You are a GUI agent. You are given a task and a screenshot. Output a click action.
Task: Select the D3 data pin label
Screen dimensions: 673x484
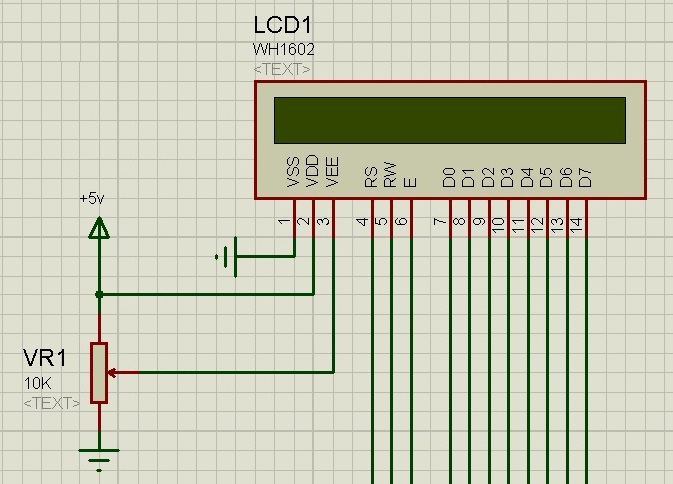coord(507,177)
